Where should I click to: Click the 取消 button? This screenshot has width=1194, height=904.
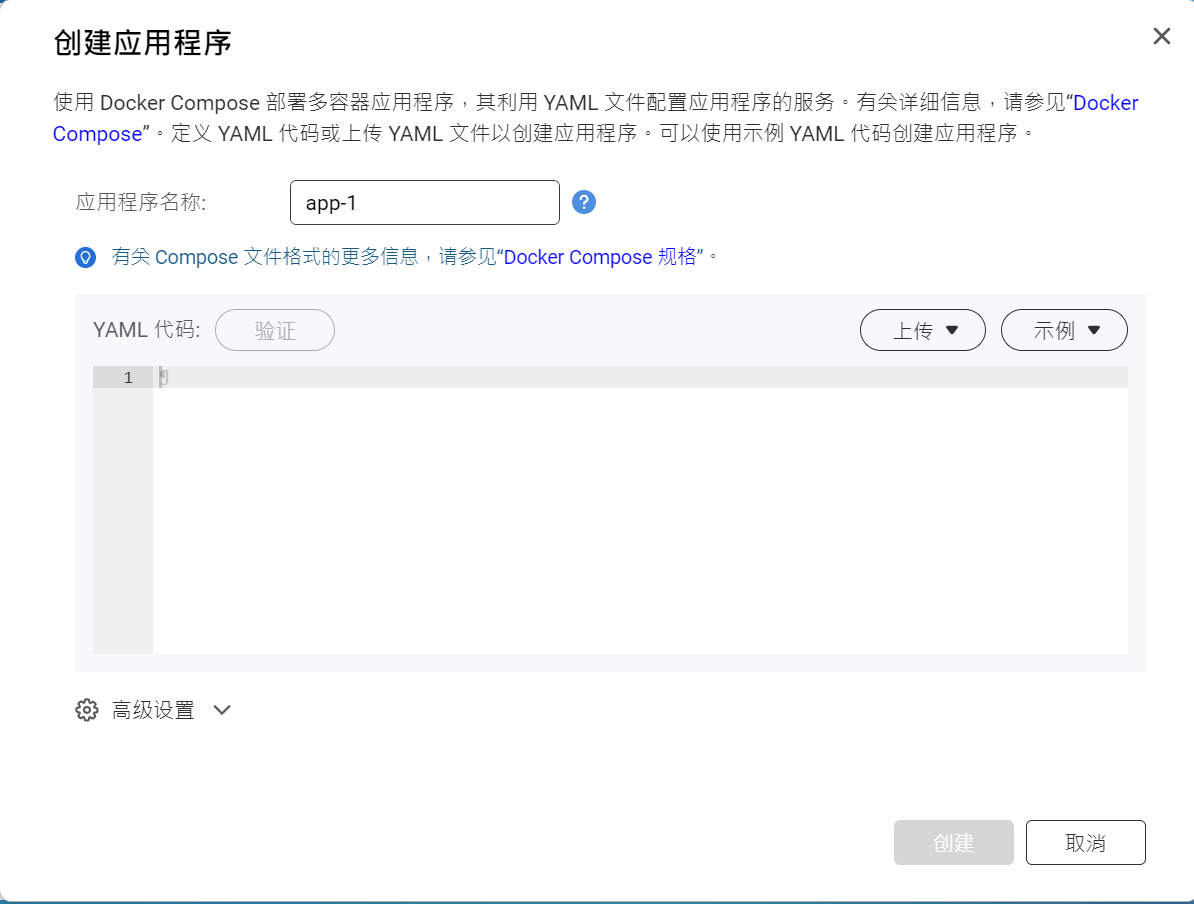1085,842
